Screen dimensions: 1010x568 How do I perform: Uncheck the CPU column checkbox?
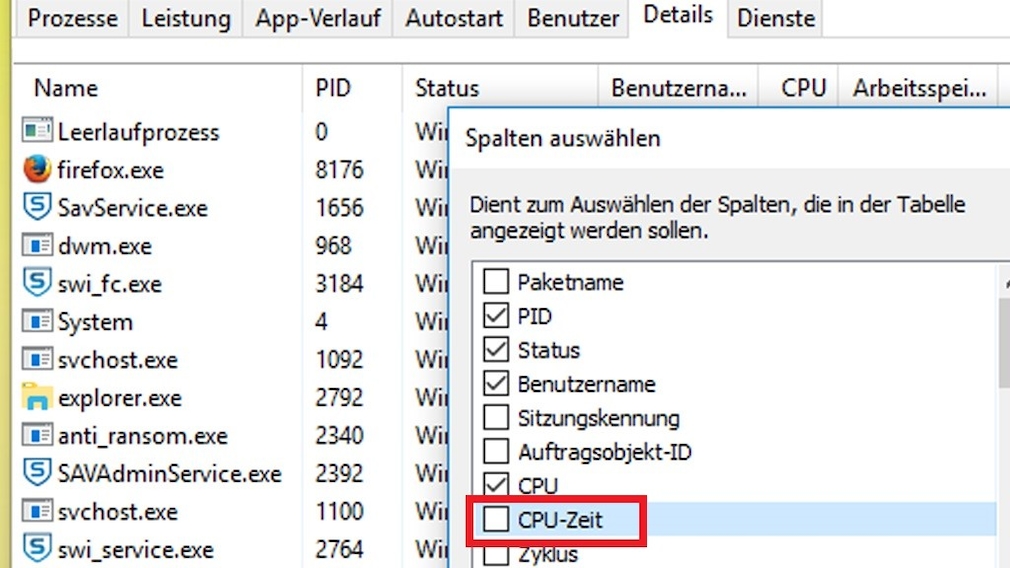496,485
